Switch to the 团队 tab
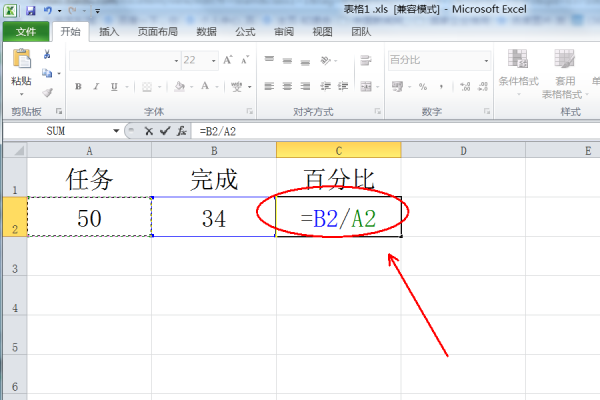 coord(361,32)
